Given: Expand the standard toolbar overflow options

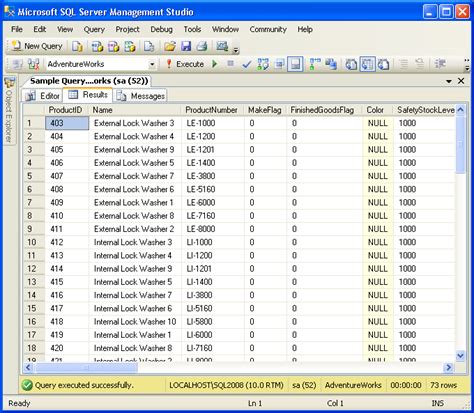Looking at the screenshot, I should click(x=236, y=50).
